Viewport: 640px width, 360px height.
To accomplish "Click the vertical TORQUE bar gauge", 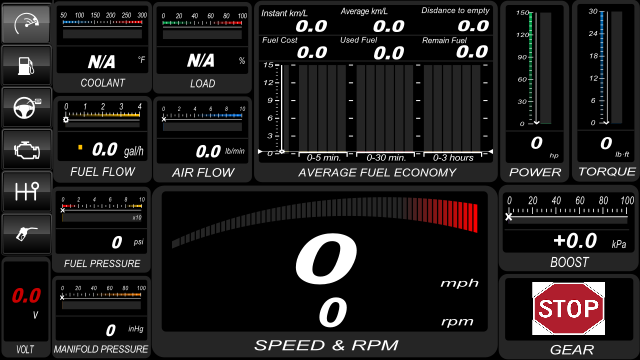I will coord(608,68).
